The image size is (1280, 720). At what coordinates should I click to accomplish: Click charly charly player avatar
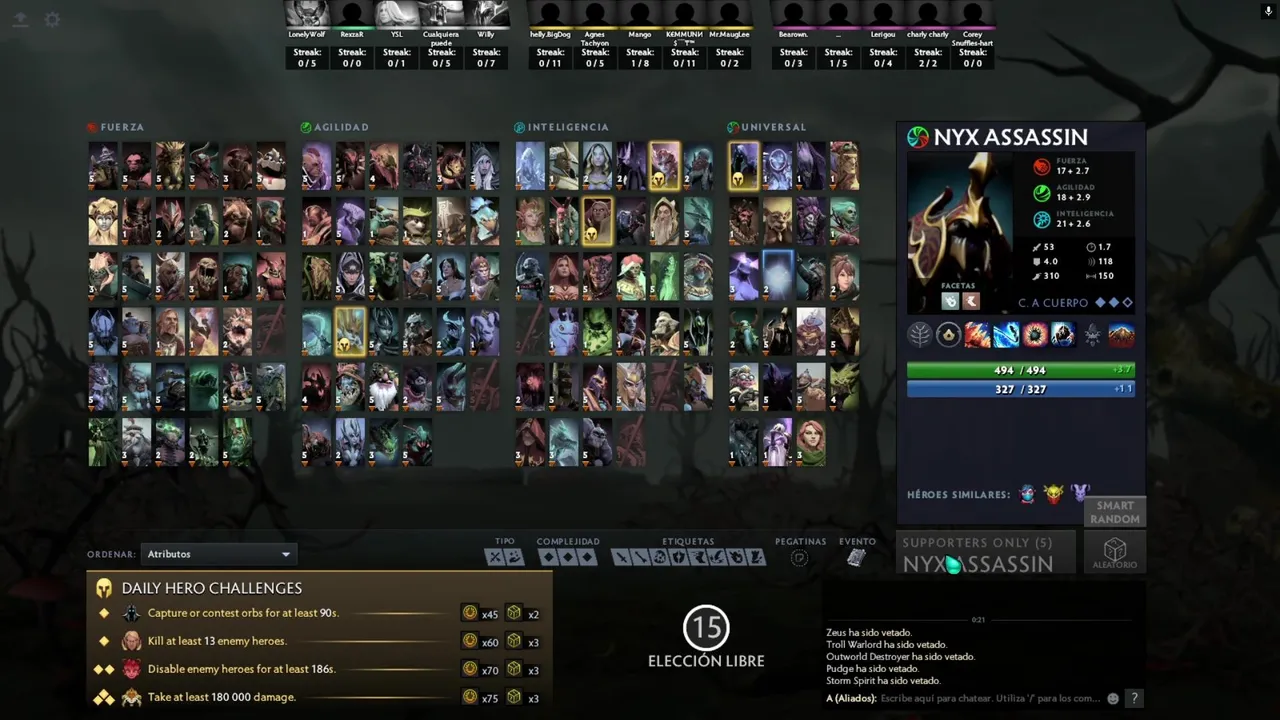(x=928, y=13)
